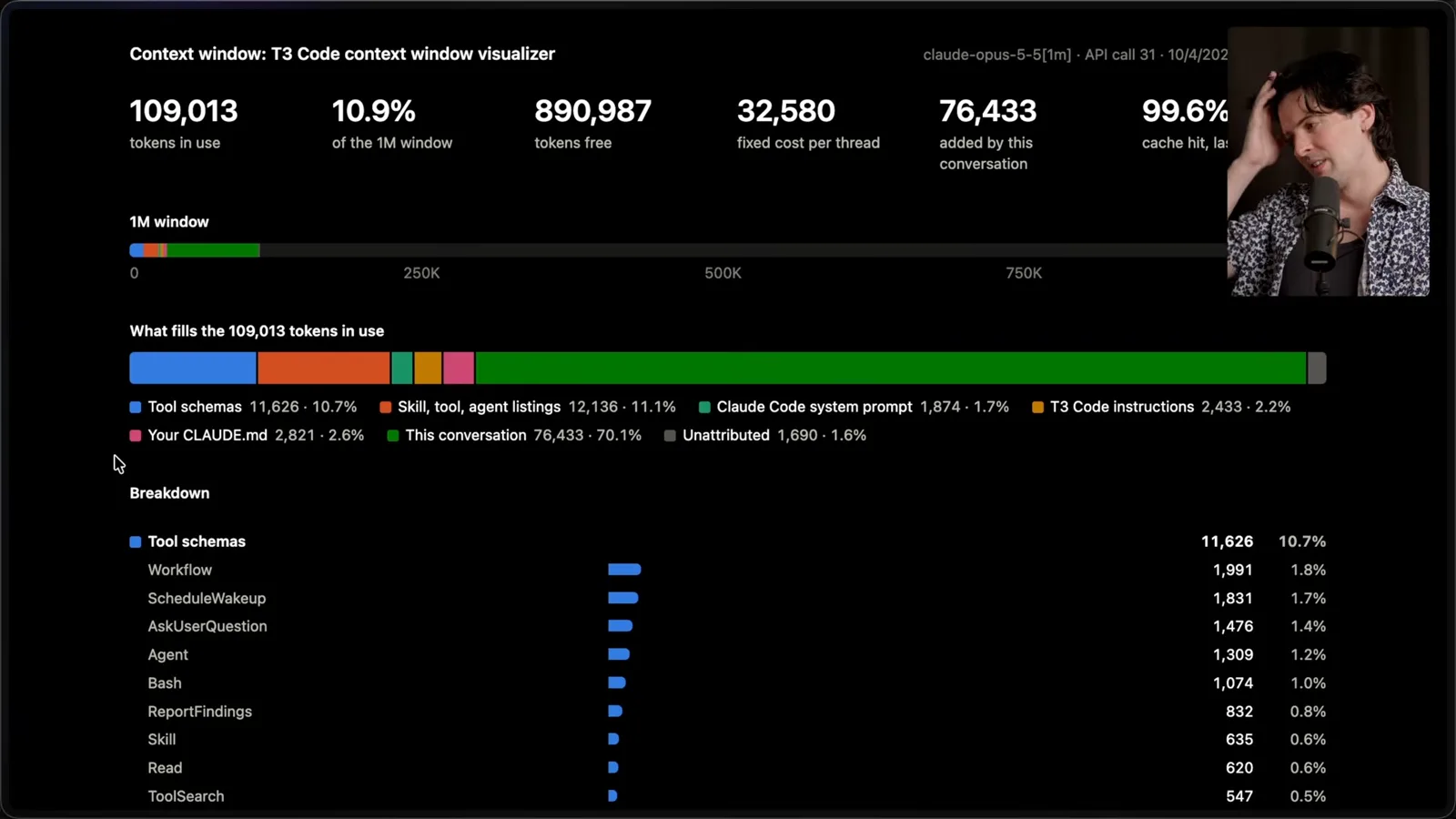Click the 1M window progress bar
This screenshot has height=819, width=1456.
click(678, 250)
